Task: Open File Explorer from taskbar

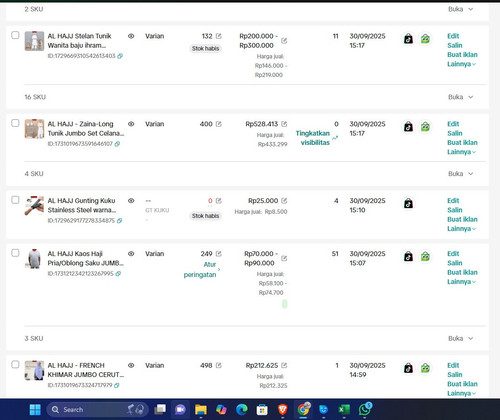Action: click(201, 409)
